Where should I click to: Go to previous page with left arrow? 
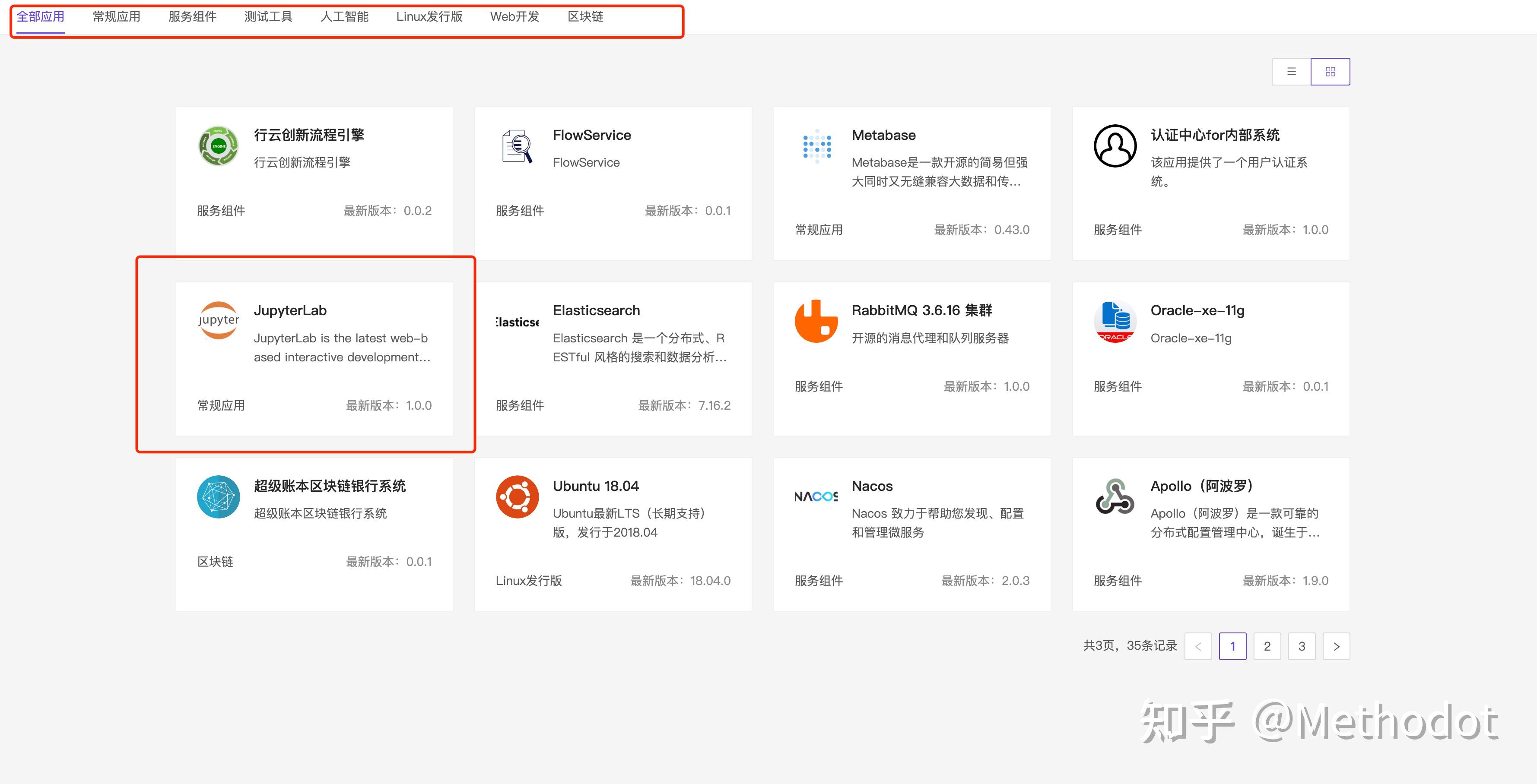(1197, 646)
